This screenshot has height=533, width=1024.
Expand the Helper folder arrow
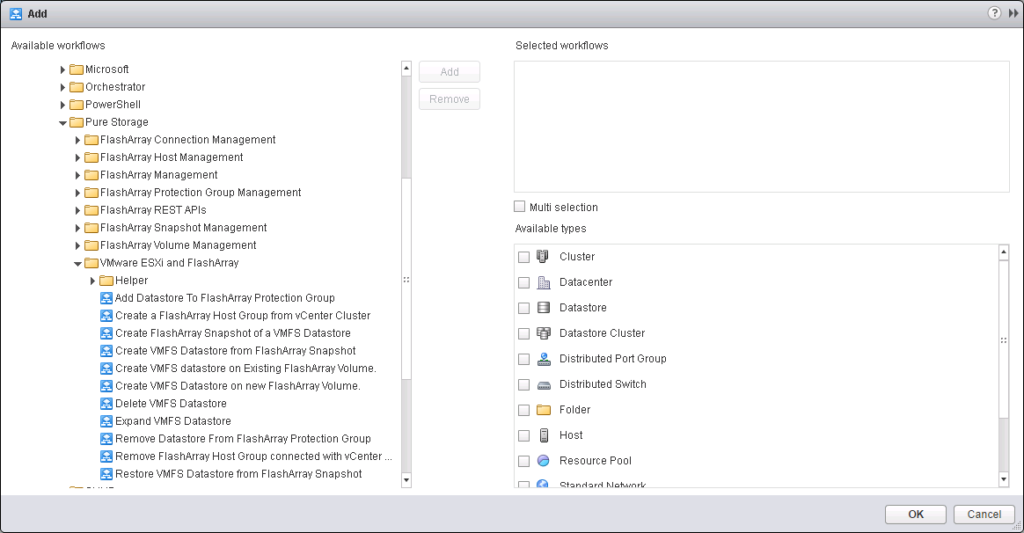[93, 281]
